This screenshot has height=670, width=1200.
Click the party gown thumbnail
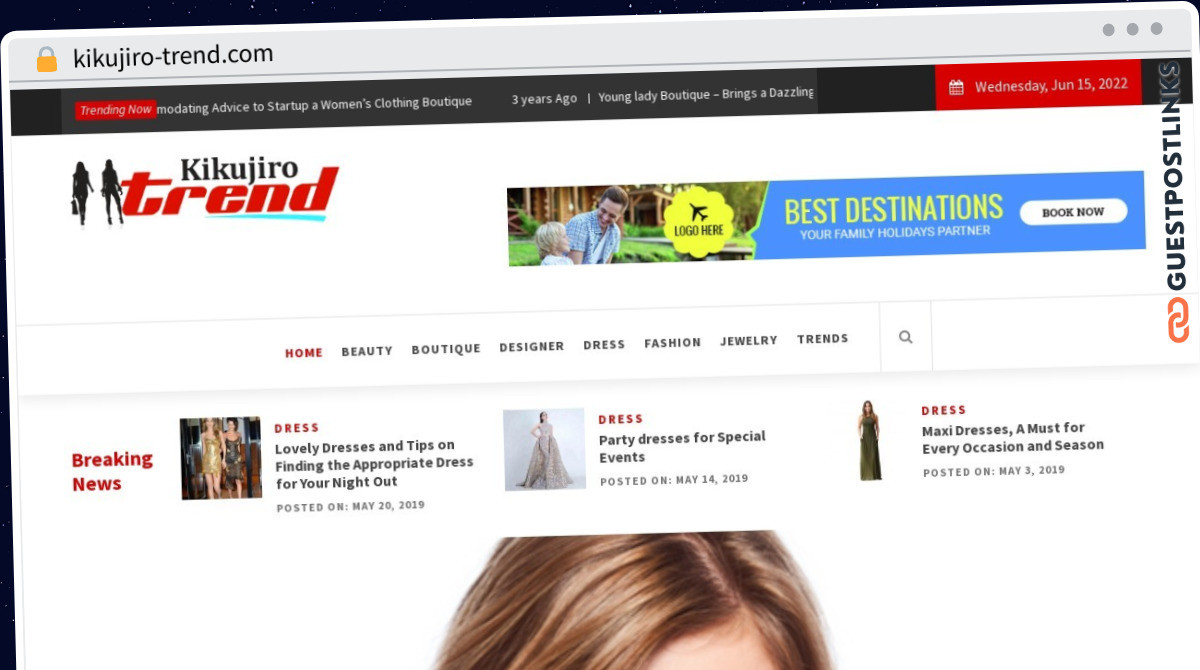(544, 449)
